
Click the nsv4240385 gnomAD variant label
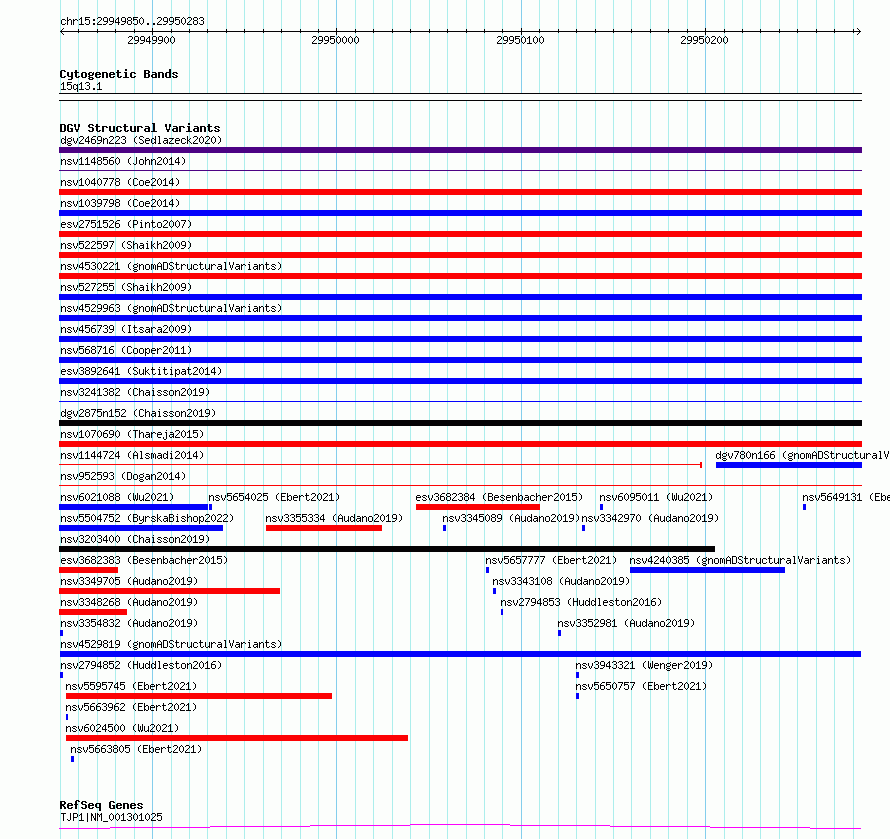pyautogui.click(x=740, y=560)
